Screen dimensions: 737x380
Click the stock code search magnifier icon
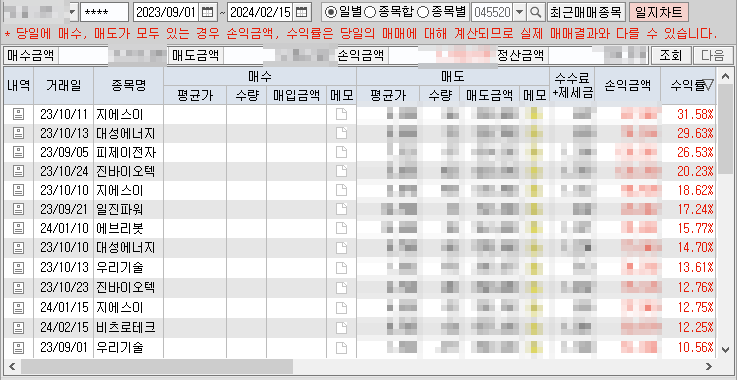(535, 12)
